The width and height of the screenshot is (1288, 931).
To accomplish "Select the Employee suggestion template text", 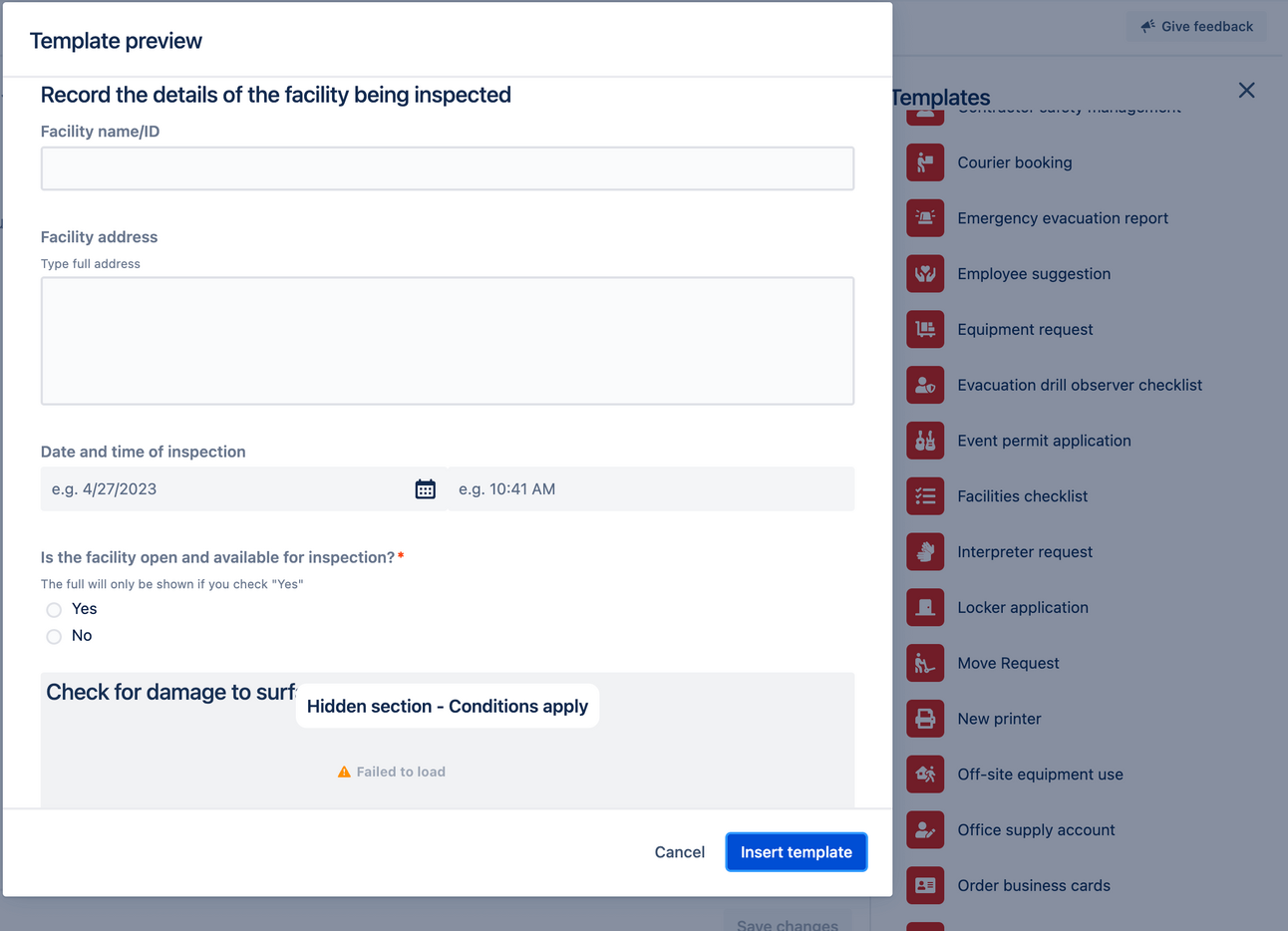I will (1034, 274).
